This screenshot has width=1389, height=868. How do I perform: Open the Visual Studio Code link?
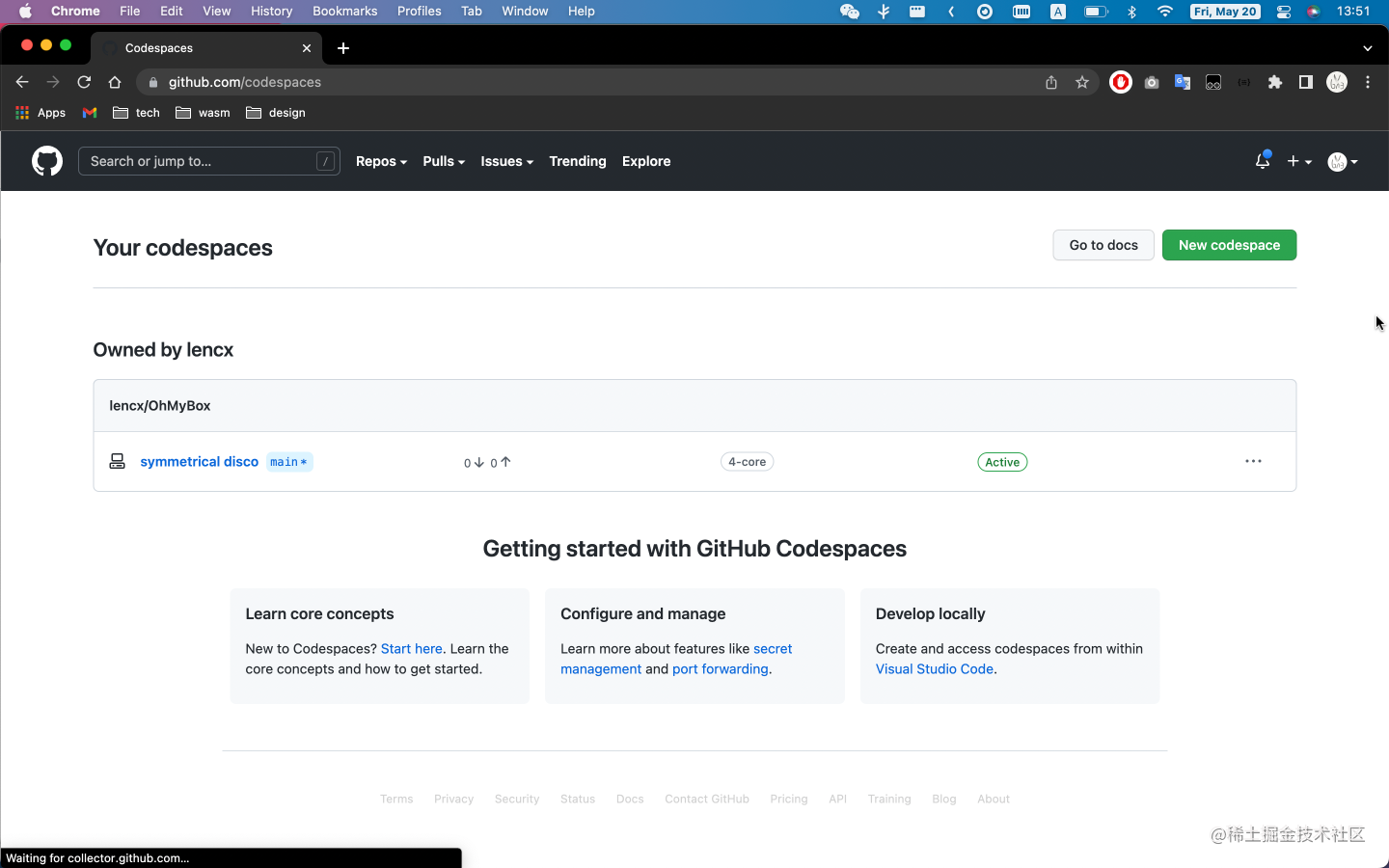pos(934,668)
